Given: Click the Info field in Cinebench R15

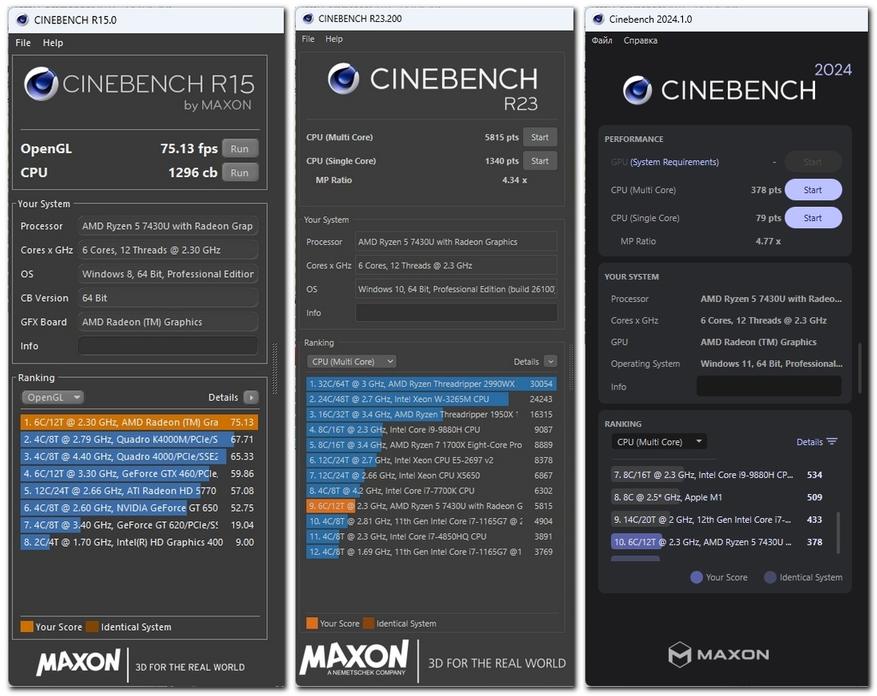Looking at the screenshot, I should tap(168, 346).
